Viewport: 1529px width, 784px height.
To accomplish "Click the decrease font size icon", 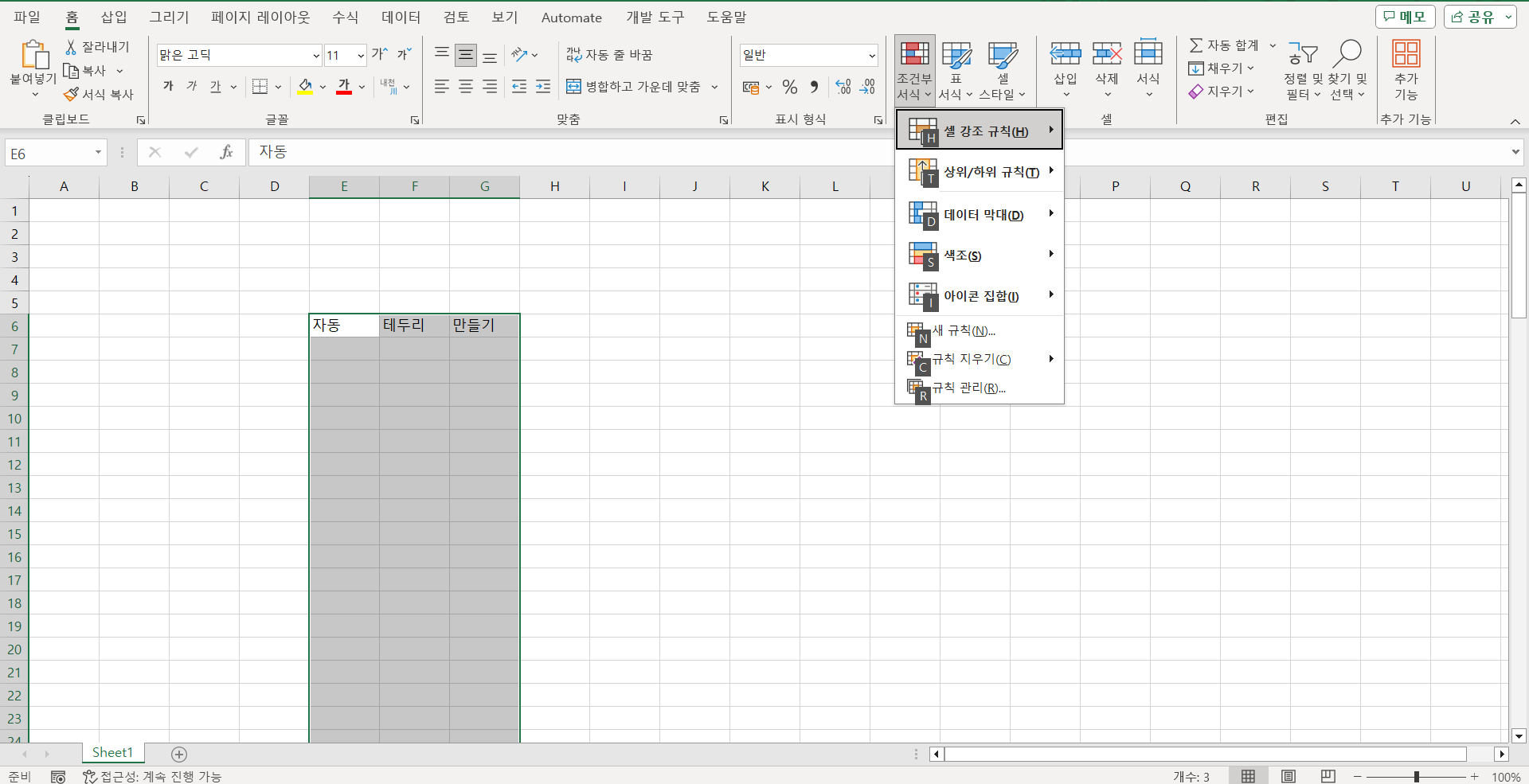I will [405, 54].
